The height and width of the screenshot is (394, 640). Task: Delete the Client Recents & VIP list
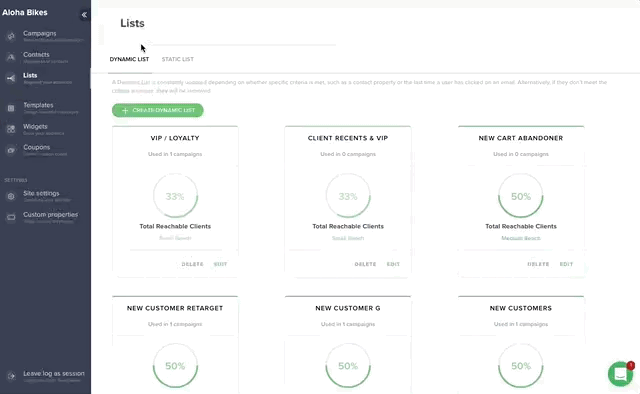[x=365, y=264]
